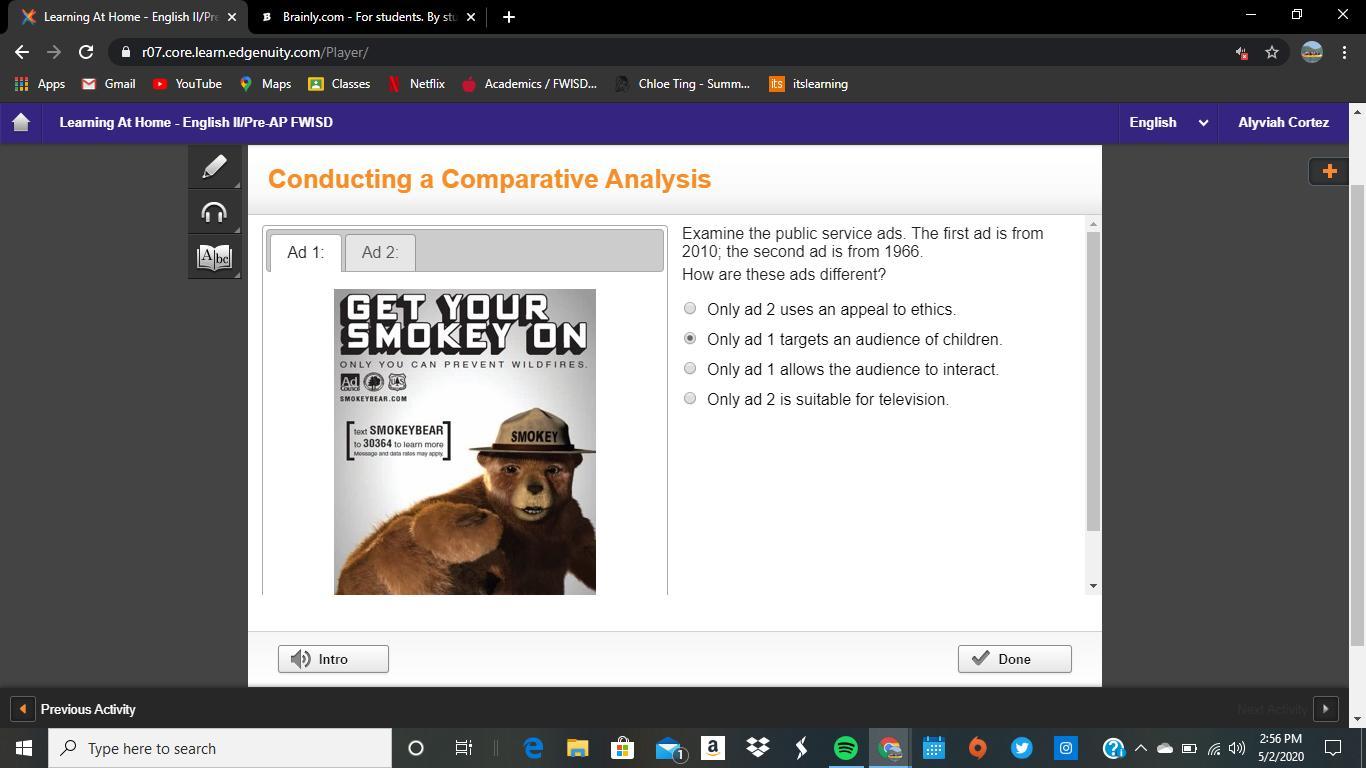Open a new browser tab
1366x768 pixels.
tap(508, 17)
